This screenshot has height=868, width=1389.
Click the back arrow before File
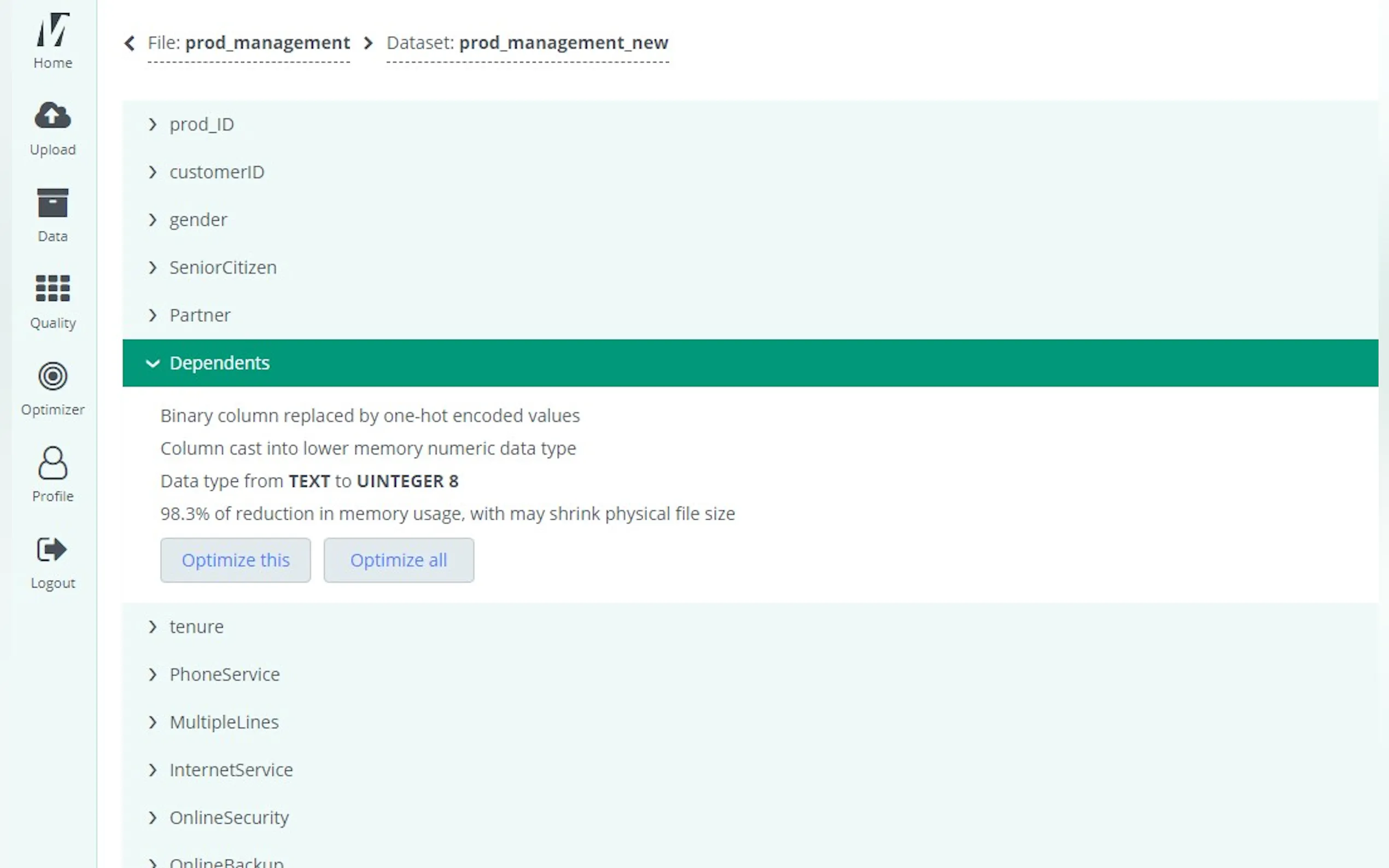(x=130, y=43)
